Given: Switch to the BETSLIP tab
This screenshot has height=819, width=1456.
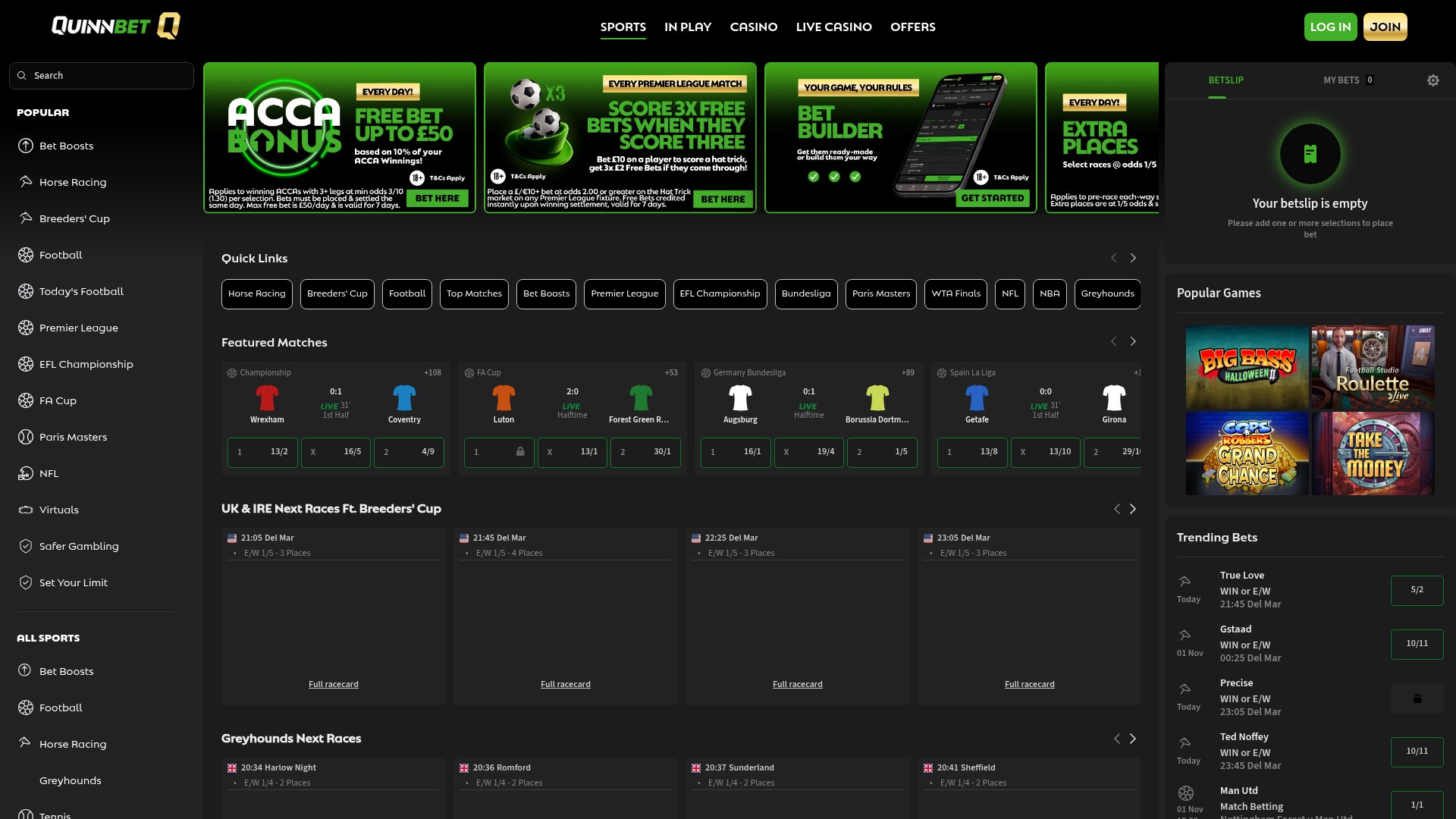Looking at the screenshot, I should pyautogui.click(x=1225, y=80).
